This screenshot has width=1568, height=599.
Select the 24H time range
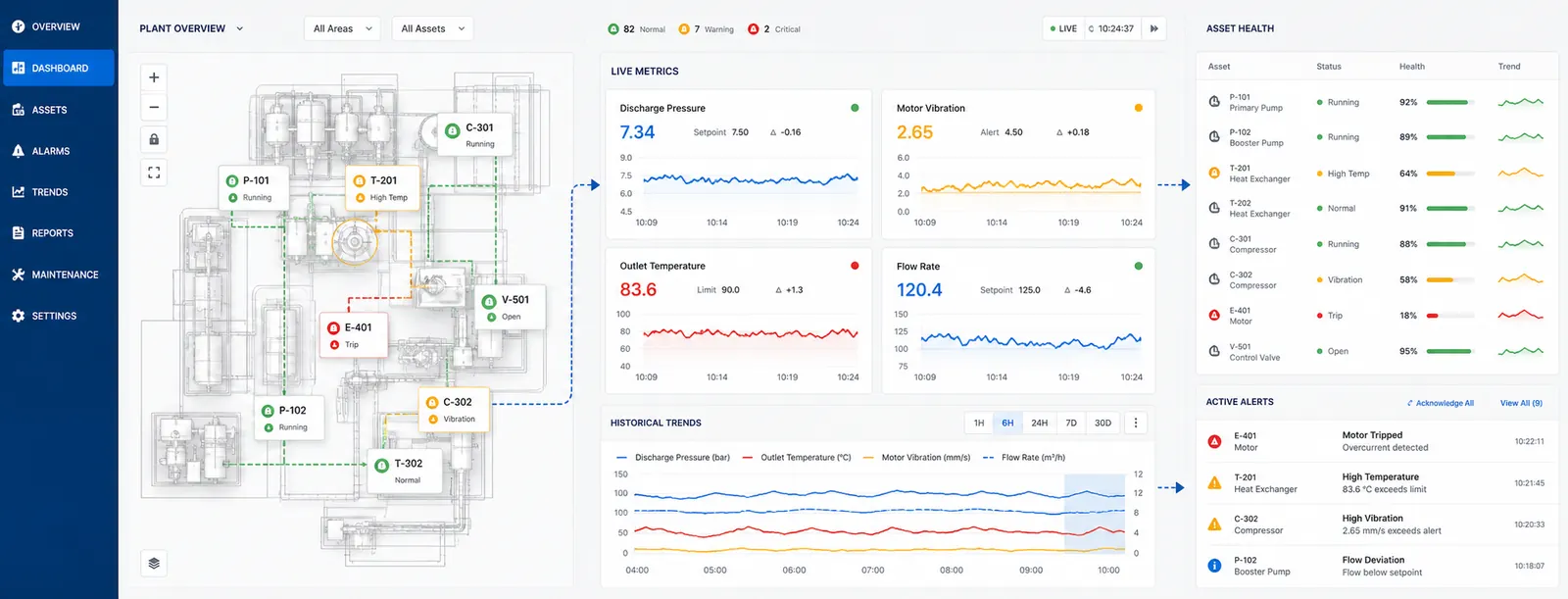tap(1040, 423)
